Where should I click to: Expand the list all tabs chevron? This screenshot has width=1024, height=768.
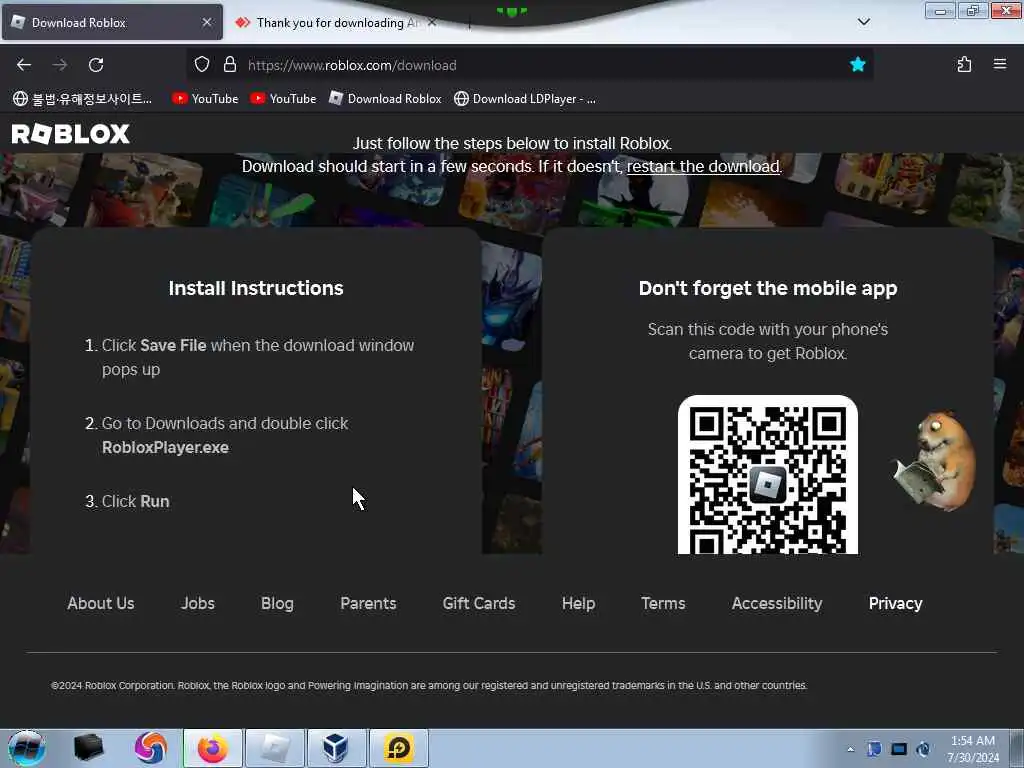(x=863, y=22)
